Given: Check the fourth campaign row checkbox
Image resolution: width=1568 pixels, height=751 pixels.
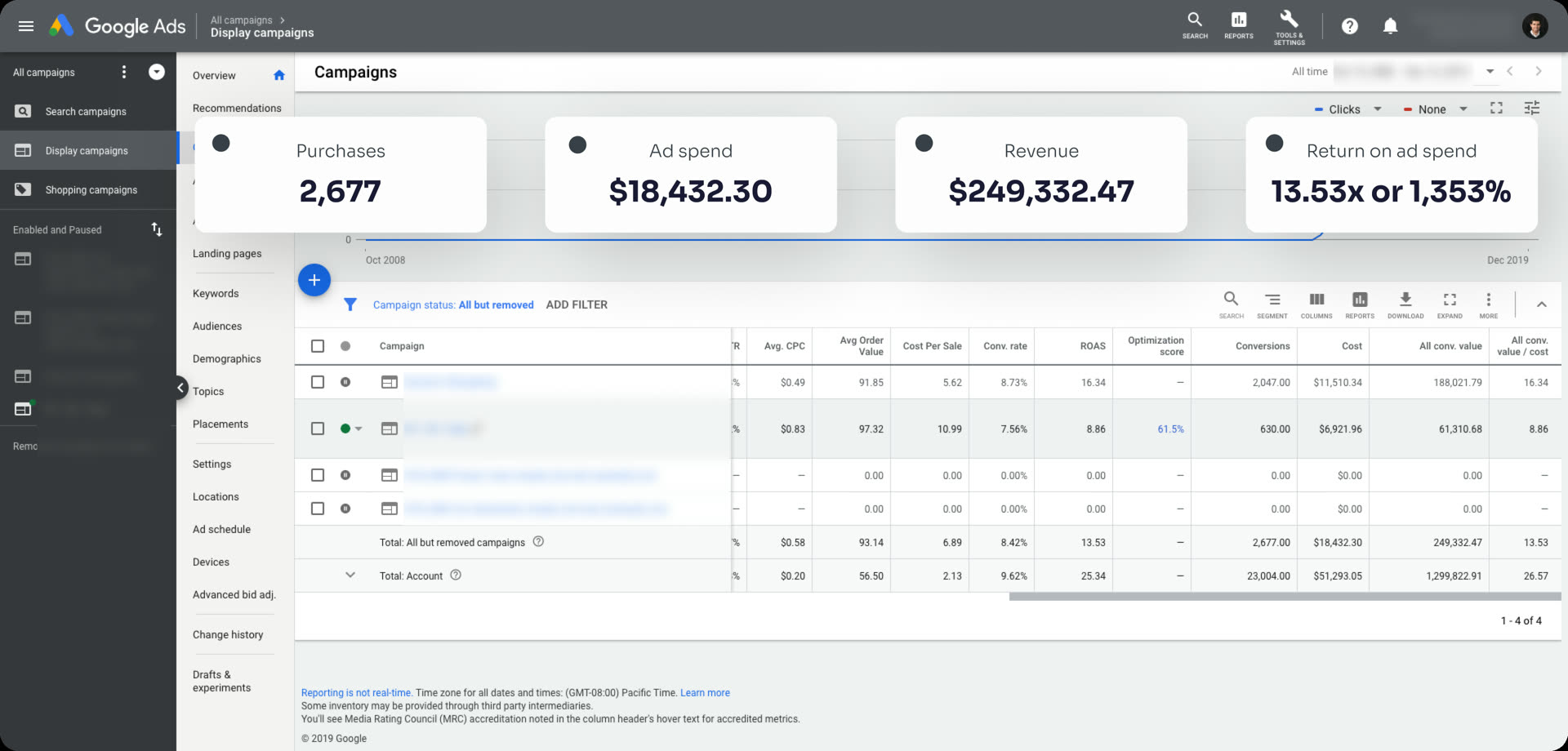Looking at the screenshot, I should pos(318,509).
